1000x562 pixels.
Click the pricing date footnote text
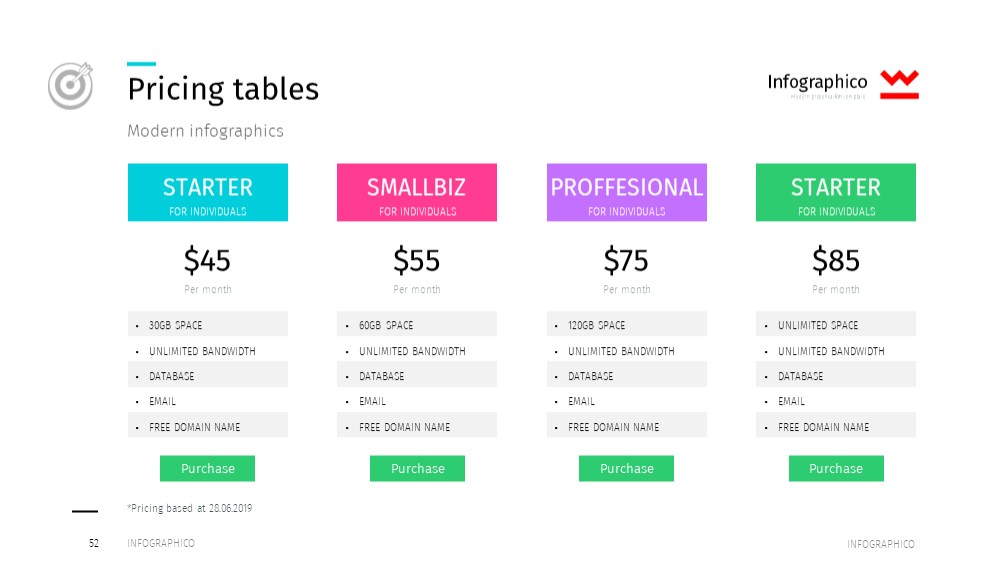point(189,508)
